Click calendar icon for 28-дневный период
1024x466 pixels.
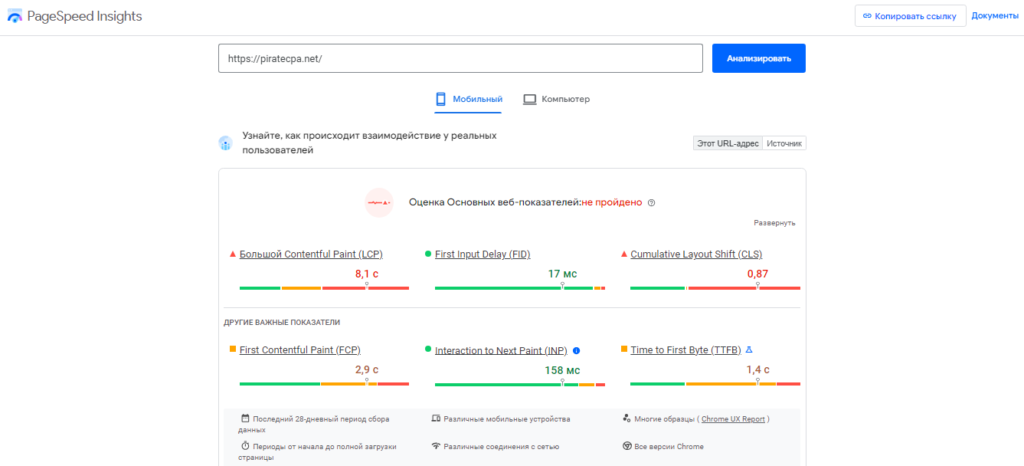[x=245, y=418]
